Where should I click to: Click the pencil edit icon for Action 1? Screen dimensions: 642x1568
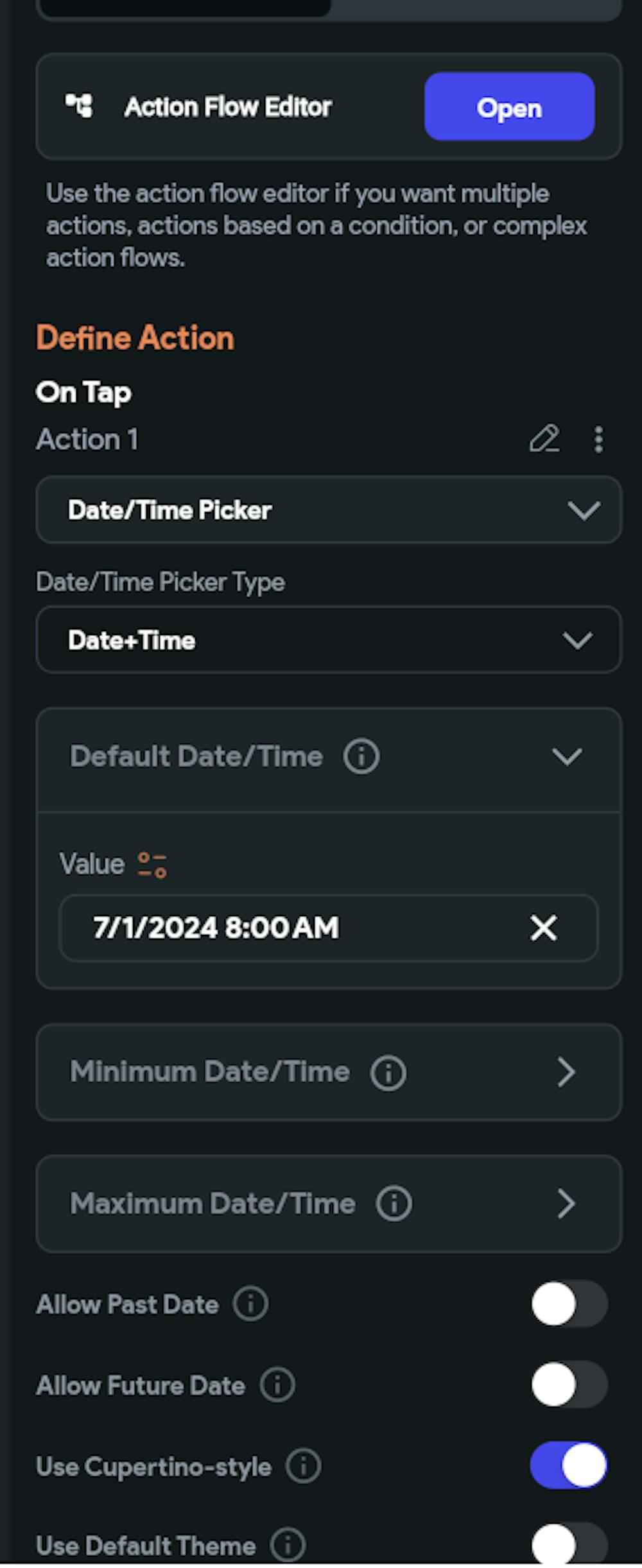coord(544,439)
